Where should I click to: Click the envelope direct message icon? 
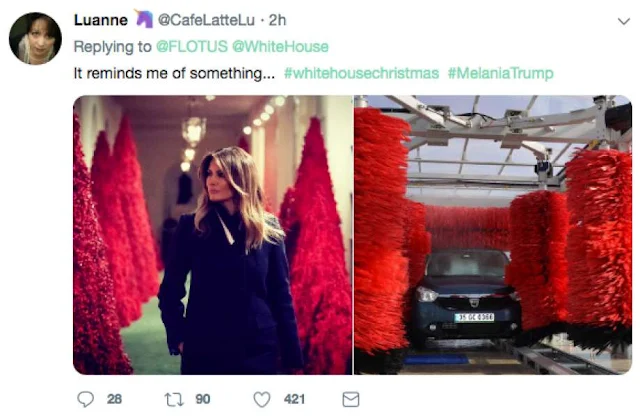[351, 399]
